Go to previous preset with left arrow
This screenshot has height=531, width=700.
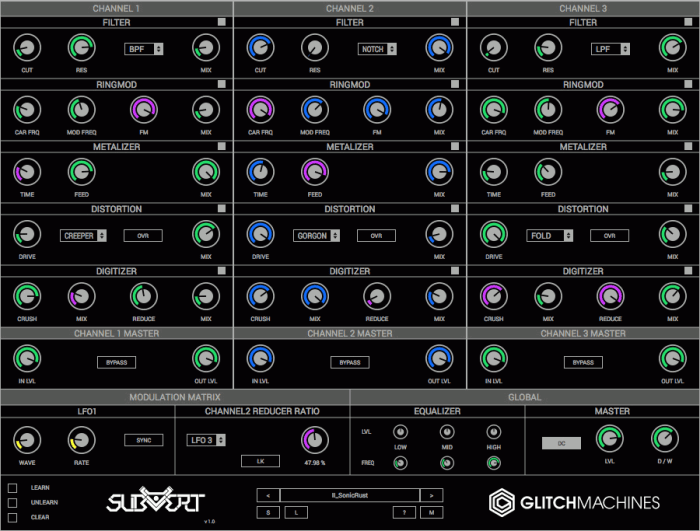point(268,495)
